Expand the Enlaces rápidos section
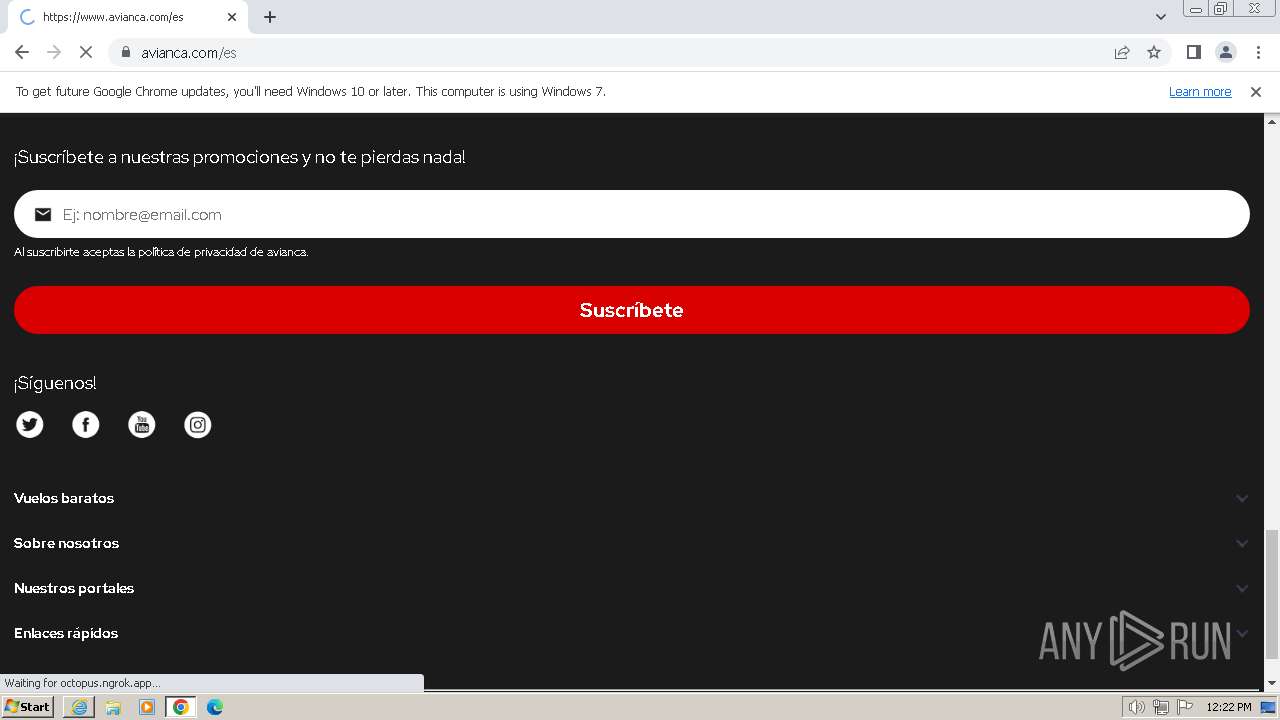This screenshot has width=1280, height=720. point(631,633)
